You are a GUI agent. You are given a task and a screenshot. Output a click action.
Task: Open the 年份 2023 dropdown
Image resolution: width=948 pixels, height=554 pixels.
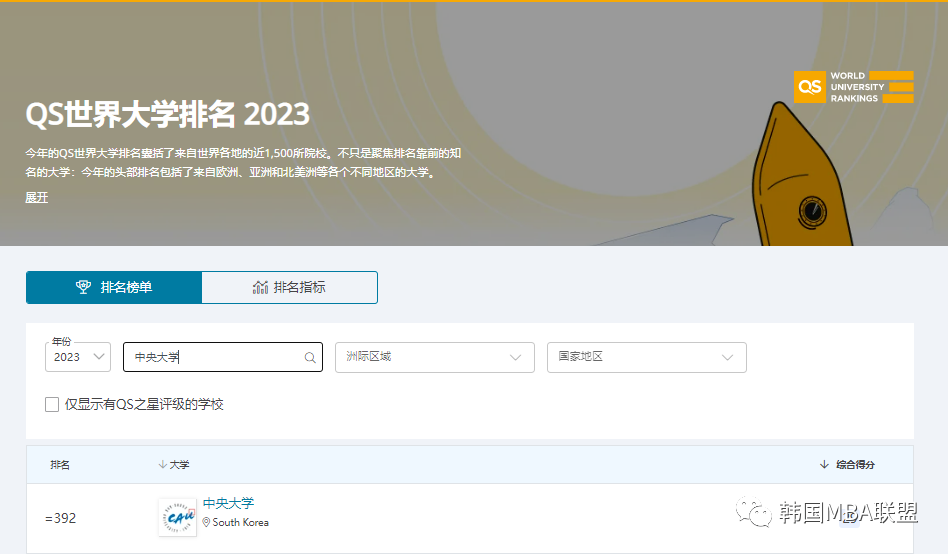(x=78, y=357)
